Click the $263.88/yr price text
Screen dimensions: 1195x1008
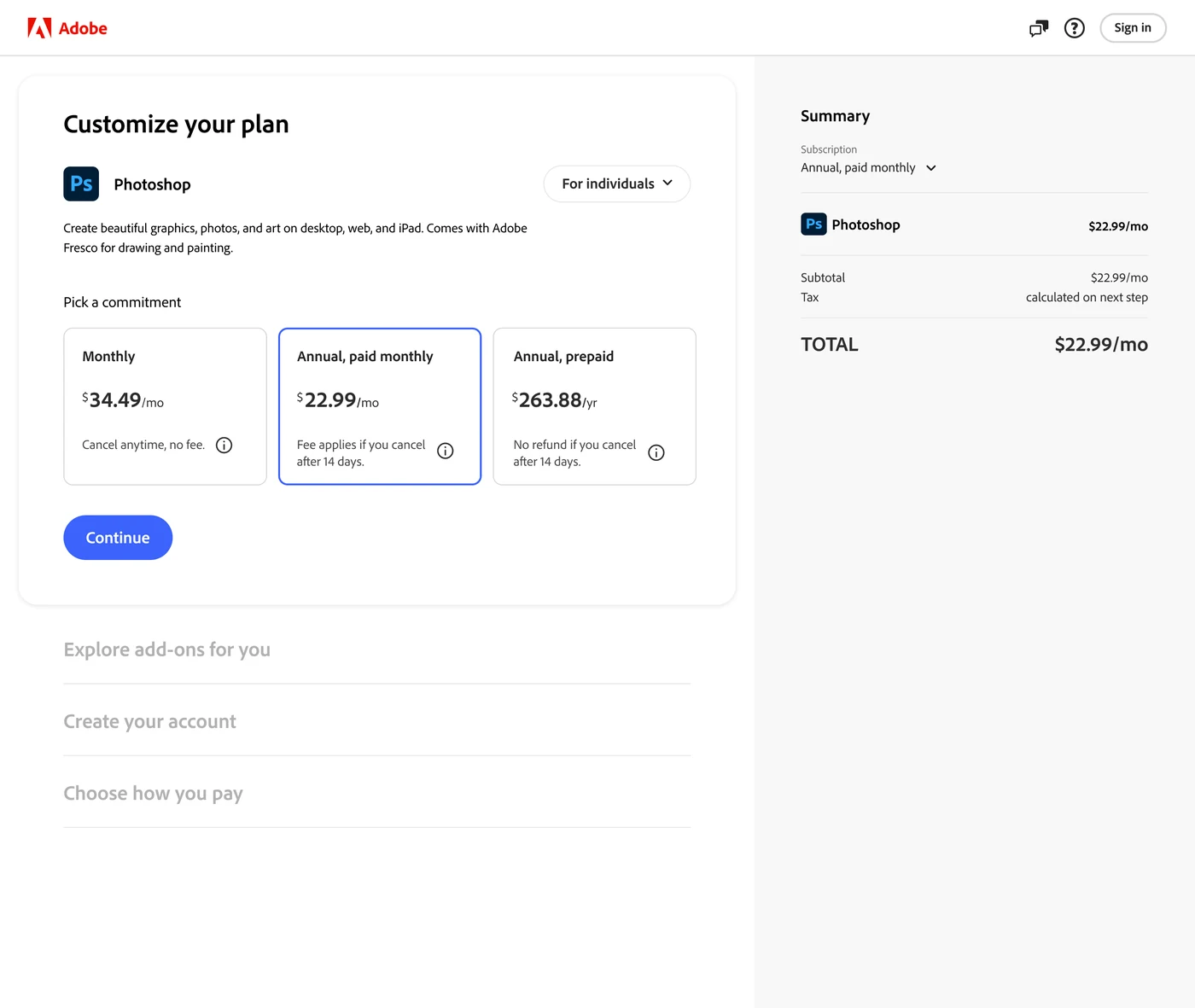click(x=555, y=400)
